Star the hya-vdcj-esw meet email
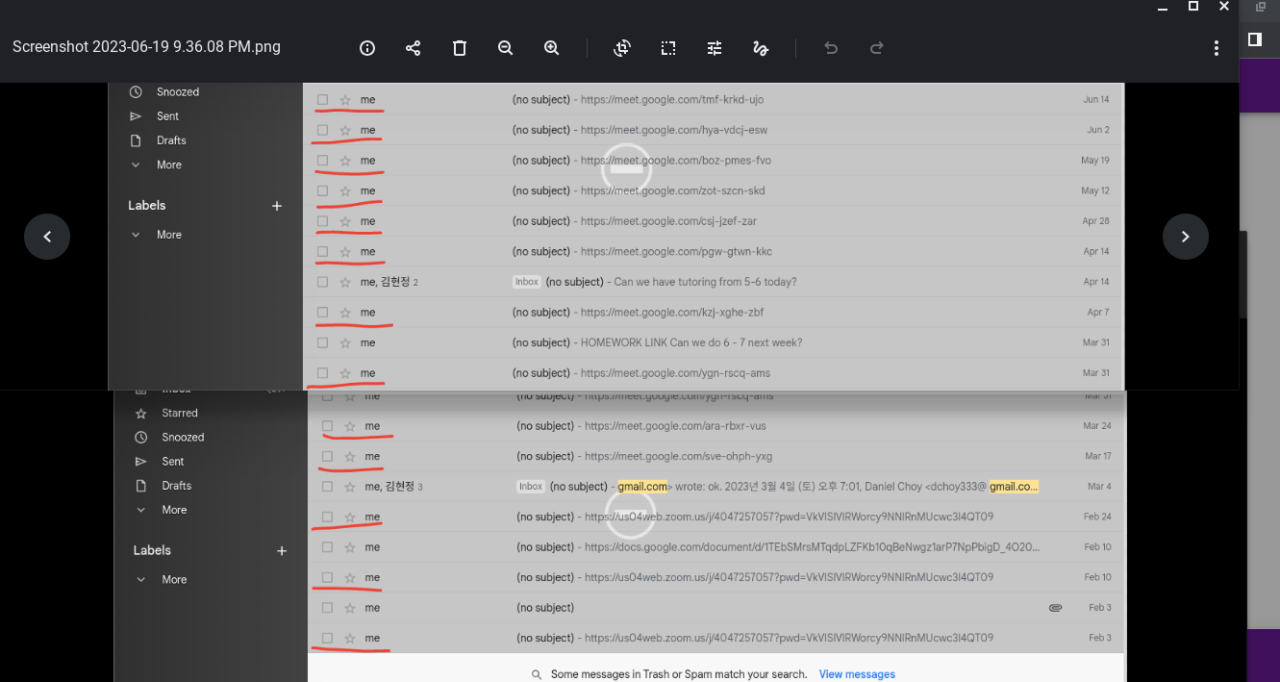This screenshot has width=1280, height=682. coord(345,130)
